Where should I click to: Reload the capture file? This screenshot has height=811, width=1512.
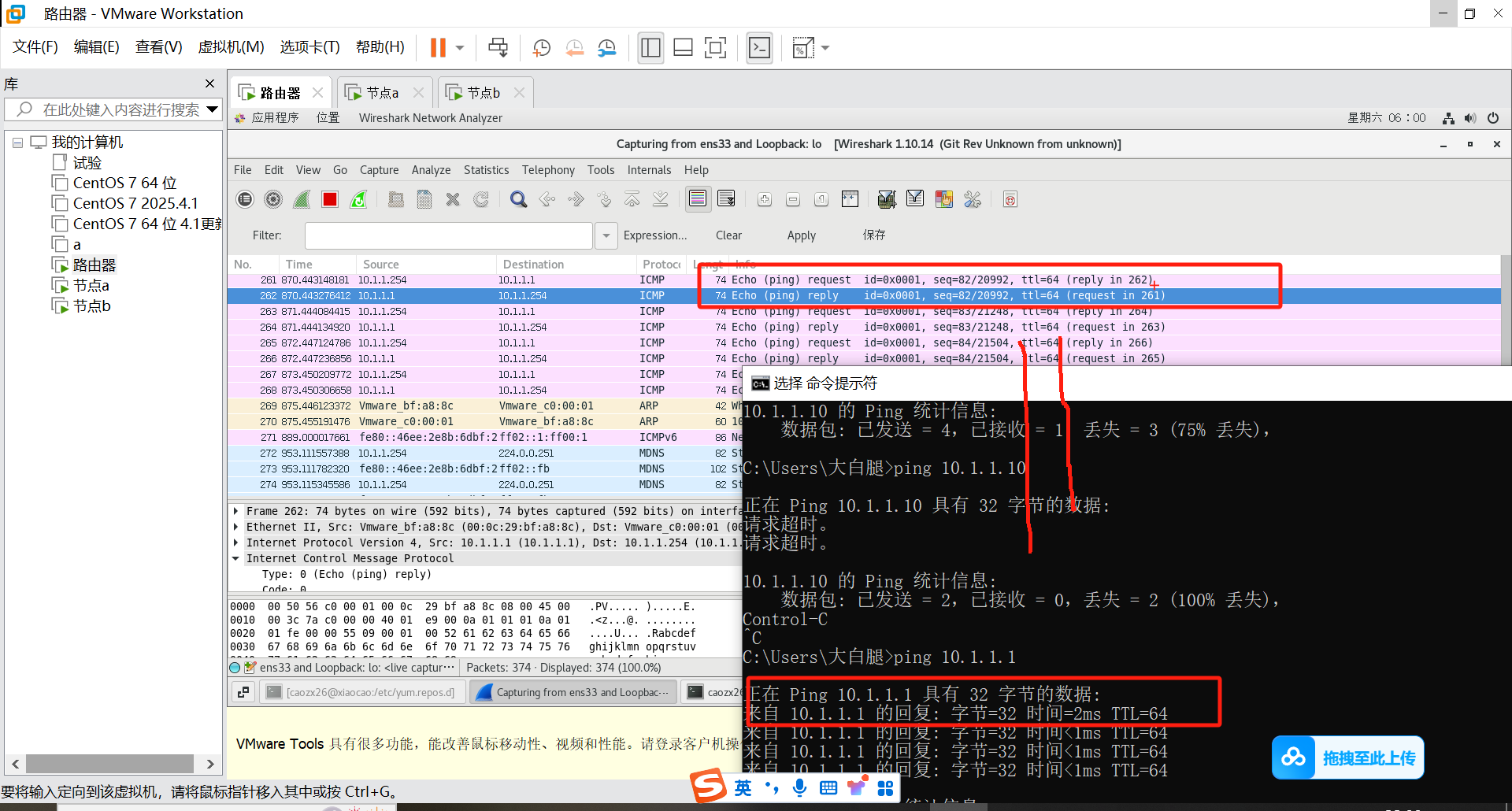[x=481, y=199]
